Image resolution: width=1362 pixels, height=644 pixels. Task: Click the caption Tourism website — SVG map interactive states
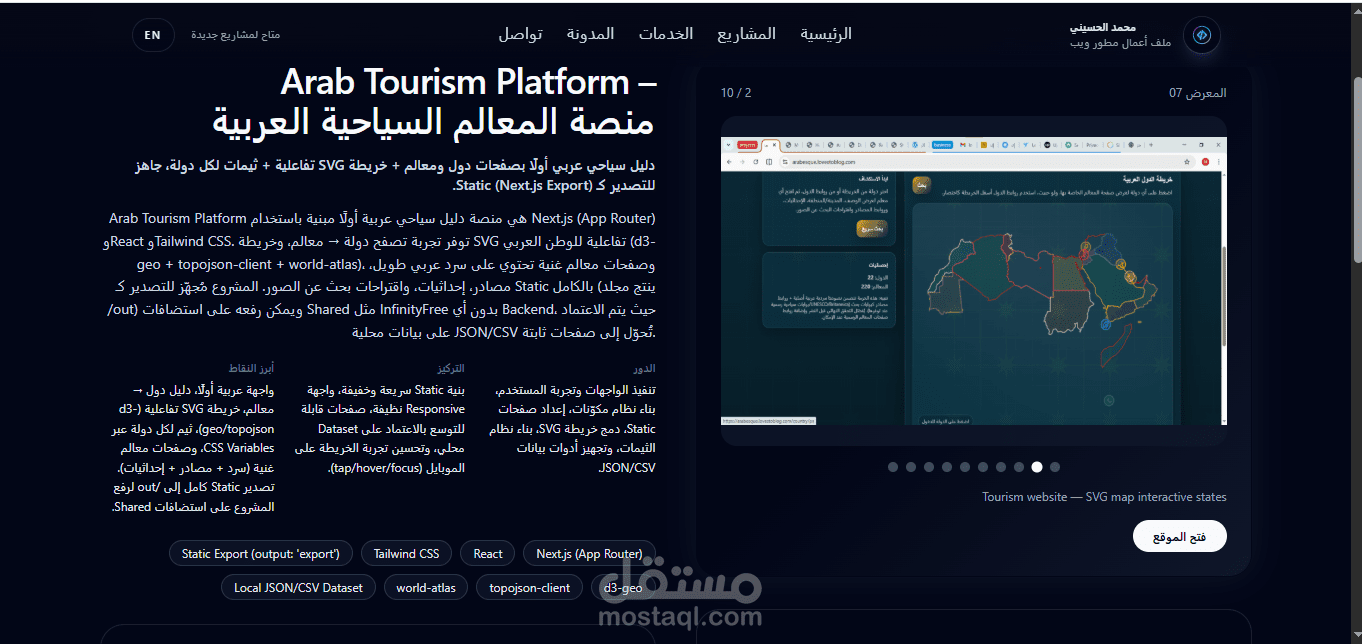(x=1104, y=497)
